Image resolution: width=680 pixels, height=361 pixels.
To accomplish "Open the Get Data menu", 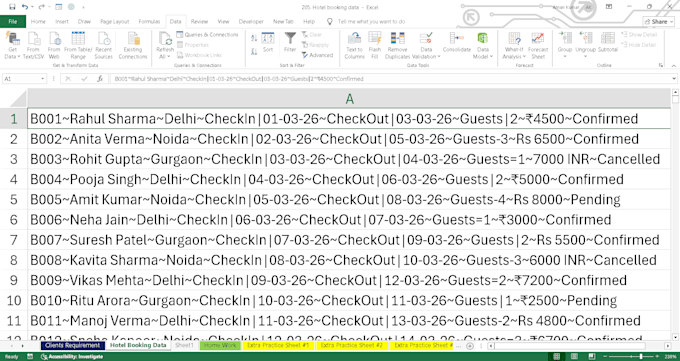I will [x=12, y=46].
